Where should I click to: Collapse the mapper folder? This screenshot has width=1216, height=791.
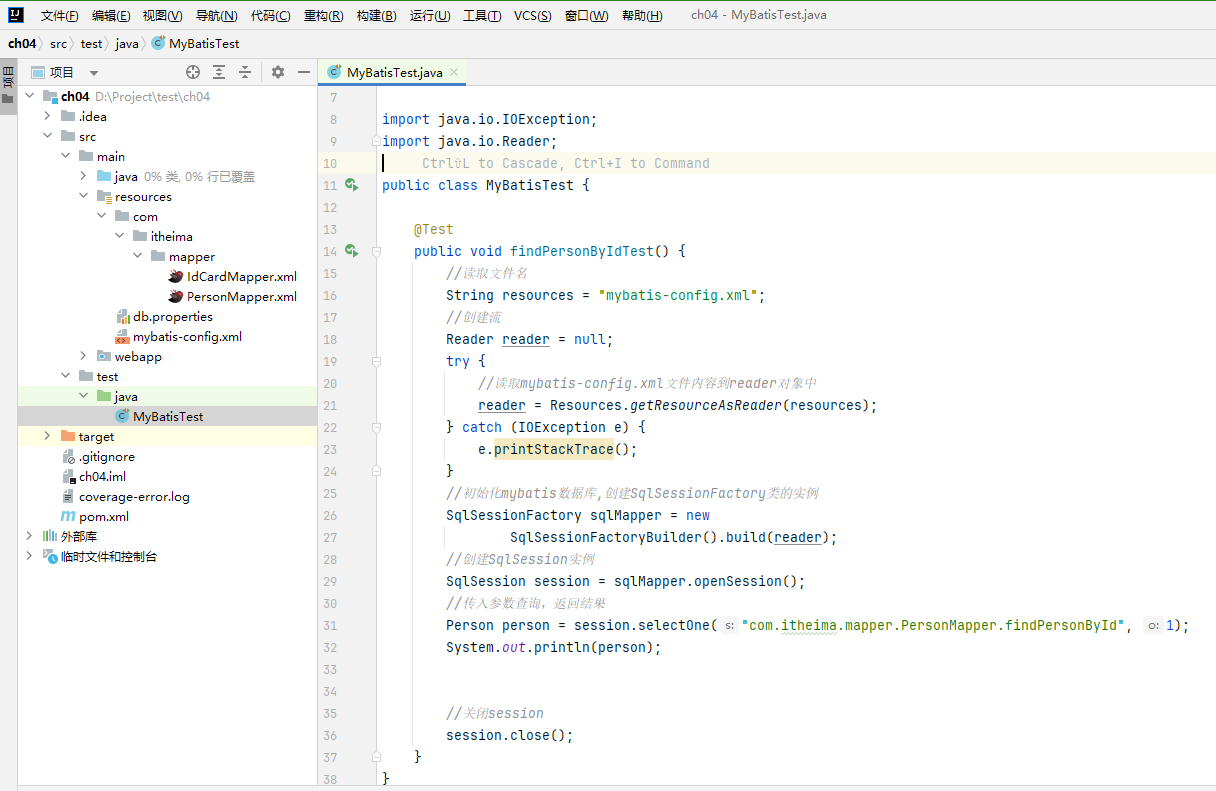pyautogui.click(x=137, y=257)
